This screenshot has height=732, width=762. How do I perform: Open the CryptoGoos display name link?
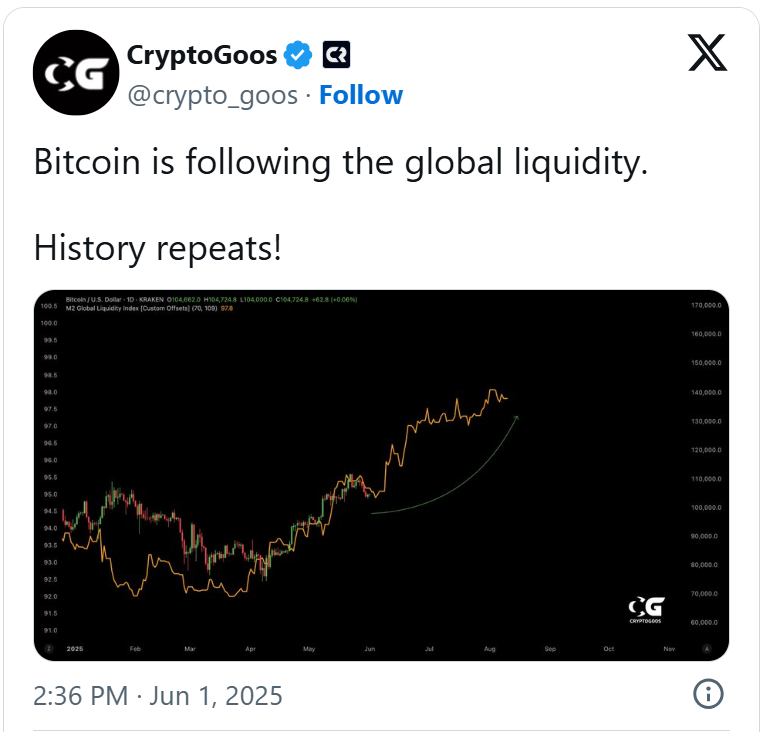click(x=202, y=55)
